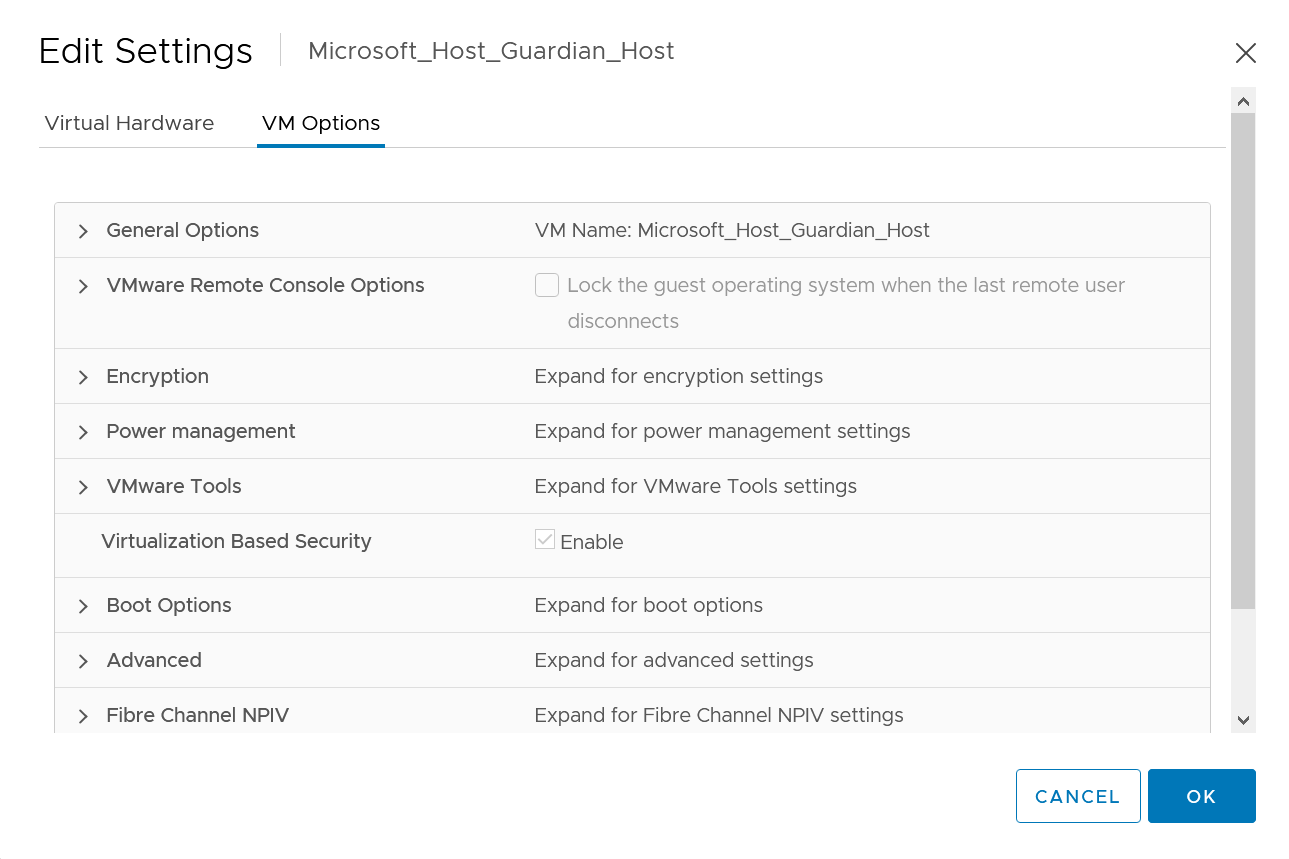Viewport: 1289px width, 859px height.
Task: Confirm settings with the OK button
Action: coord(1201,796)
